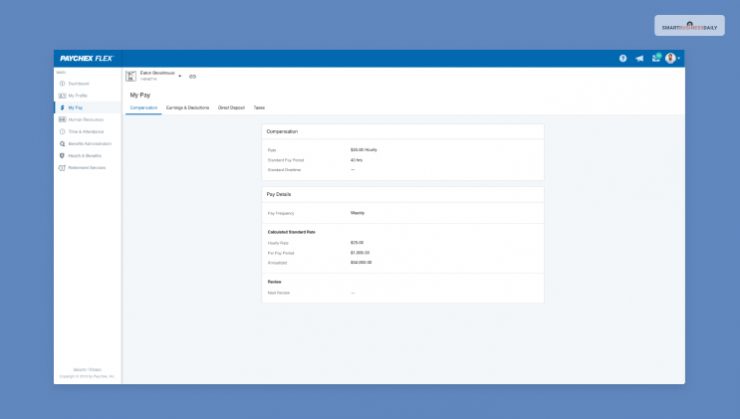
Task: Click the Security and Privacy footer link
Action: click(87, 370)
